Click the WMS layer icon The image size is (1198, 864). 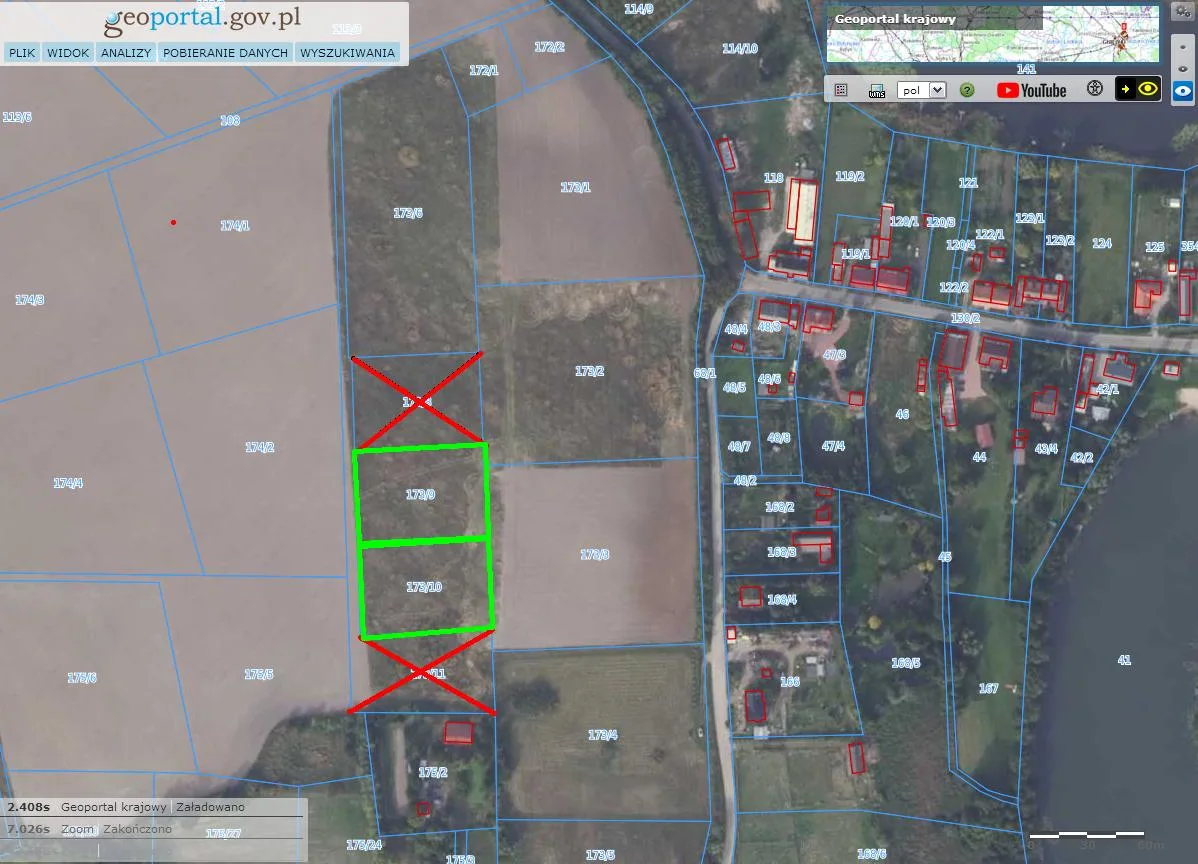[877, 90]
